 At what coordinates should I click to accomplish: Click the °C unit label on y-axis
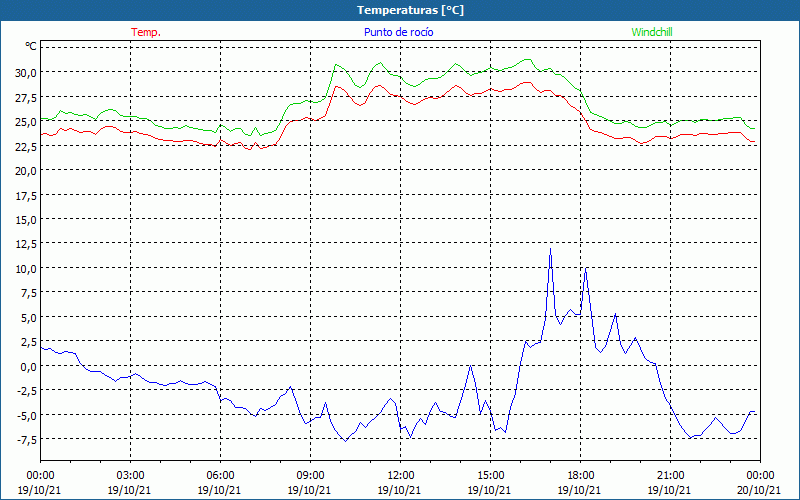(x=31, y=46)
